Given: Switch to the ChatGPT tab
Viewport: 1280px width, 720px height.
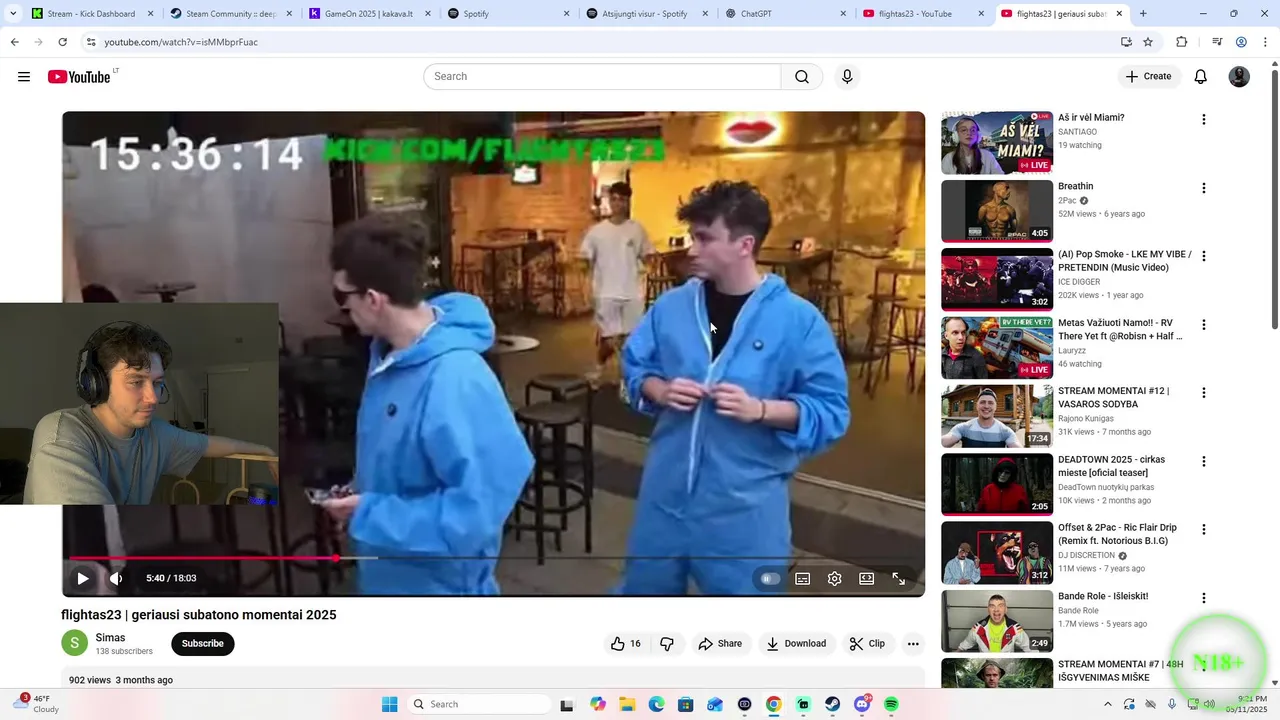Looking at the screenshot, I should coord(784,14).
